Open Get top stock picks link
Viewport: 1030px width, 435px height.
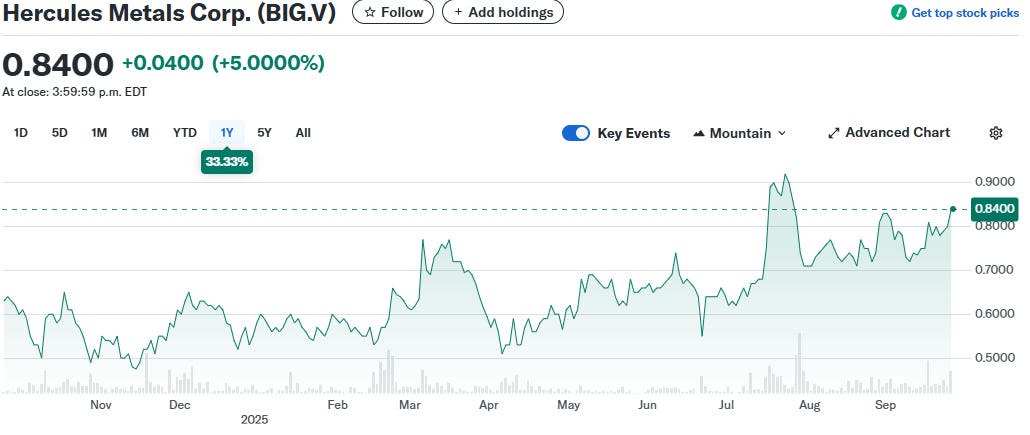(965, 12)
